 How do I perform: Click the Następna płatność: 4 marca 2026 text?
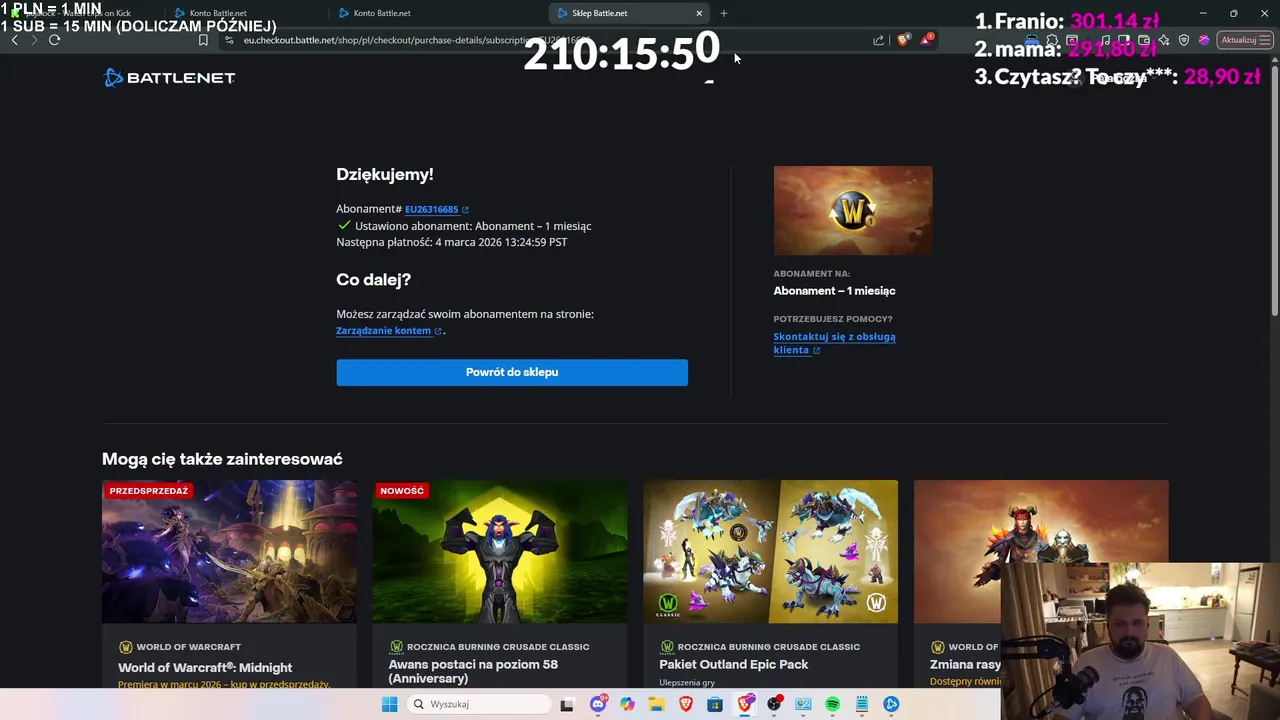(x=452, y=242)
